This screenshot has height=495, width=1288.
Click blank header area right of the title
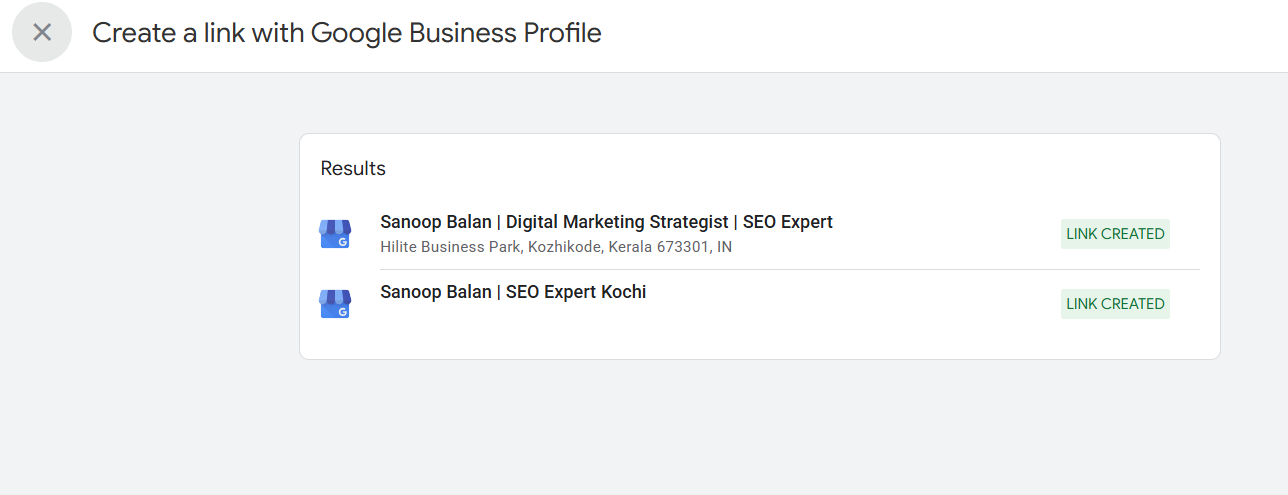(940, 35)
